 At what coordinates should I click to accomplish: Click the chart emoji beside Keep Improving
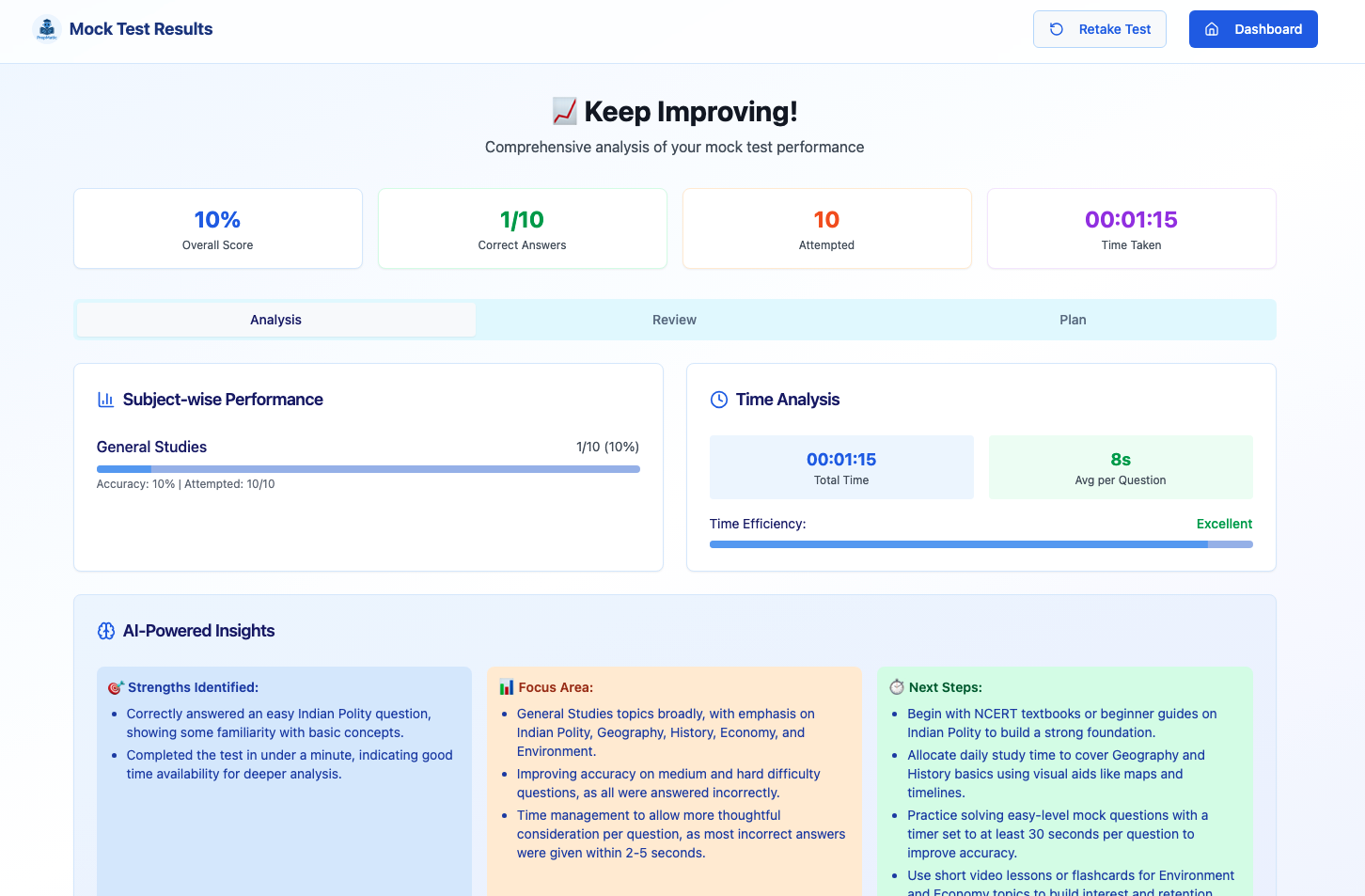pyautogui.click(x=564, y=111)
